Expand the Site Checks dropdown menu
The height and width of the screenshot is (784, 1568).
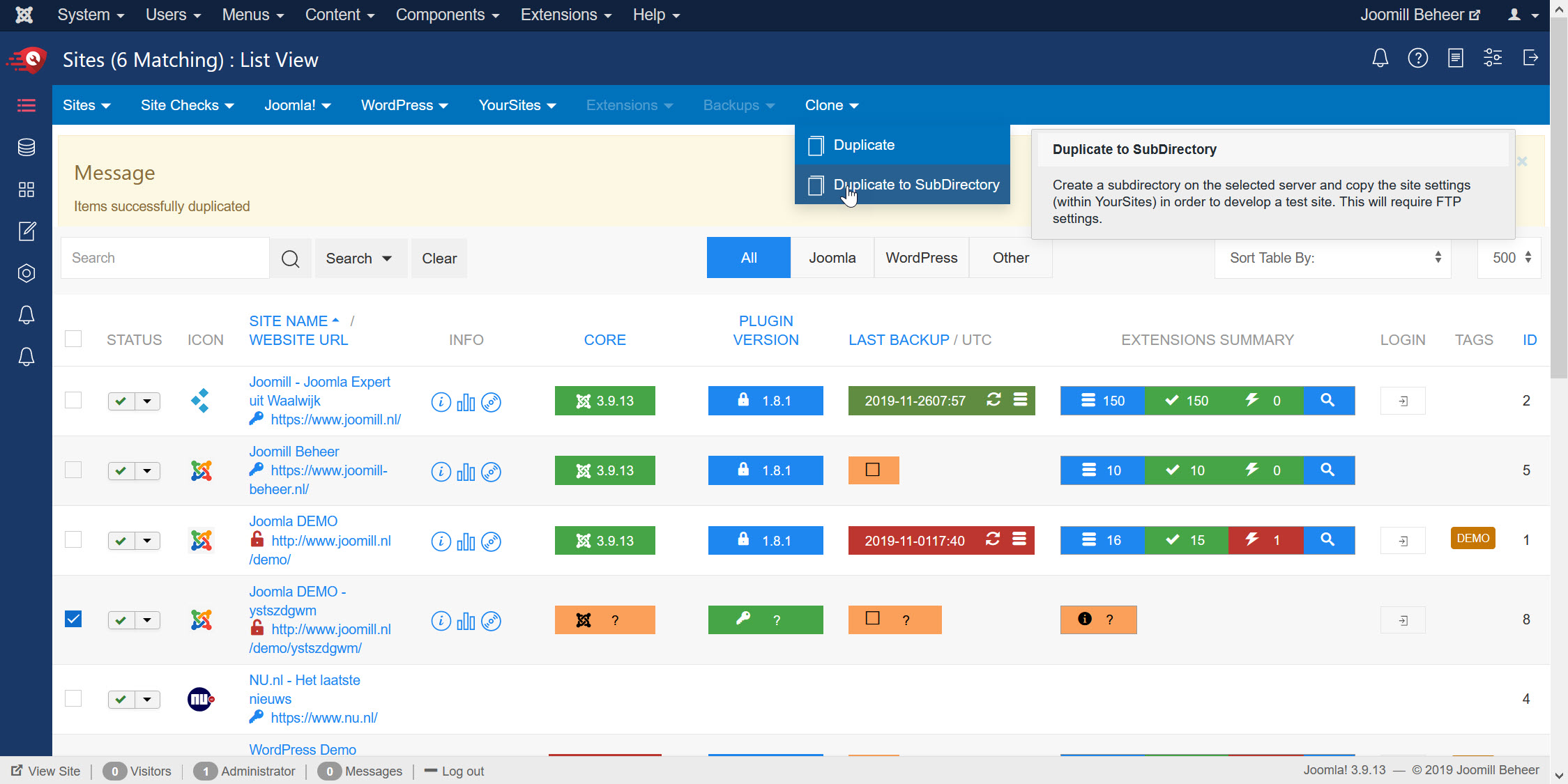[187, 105]
